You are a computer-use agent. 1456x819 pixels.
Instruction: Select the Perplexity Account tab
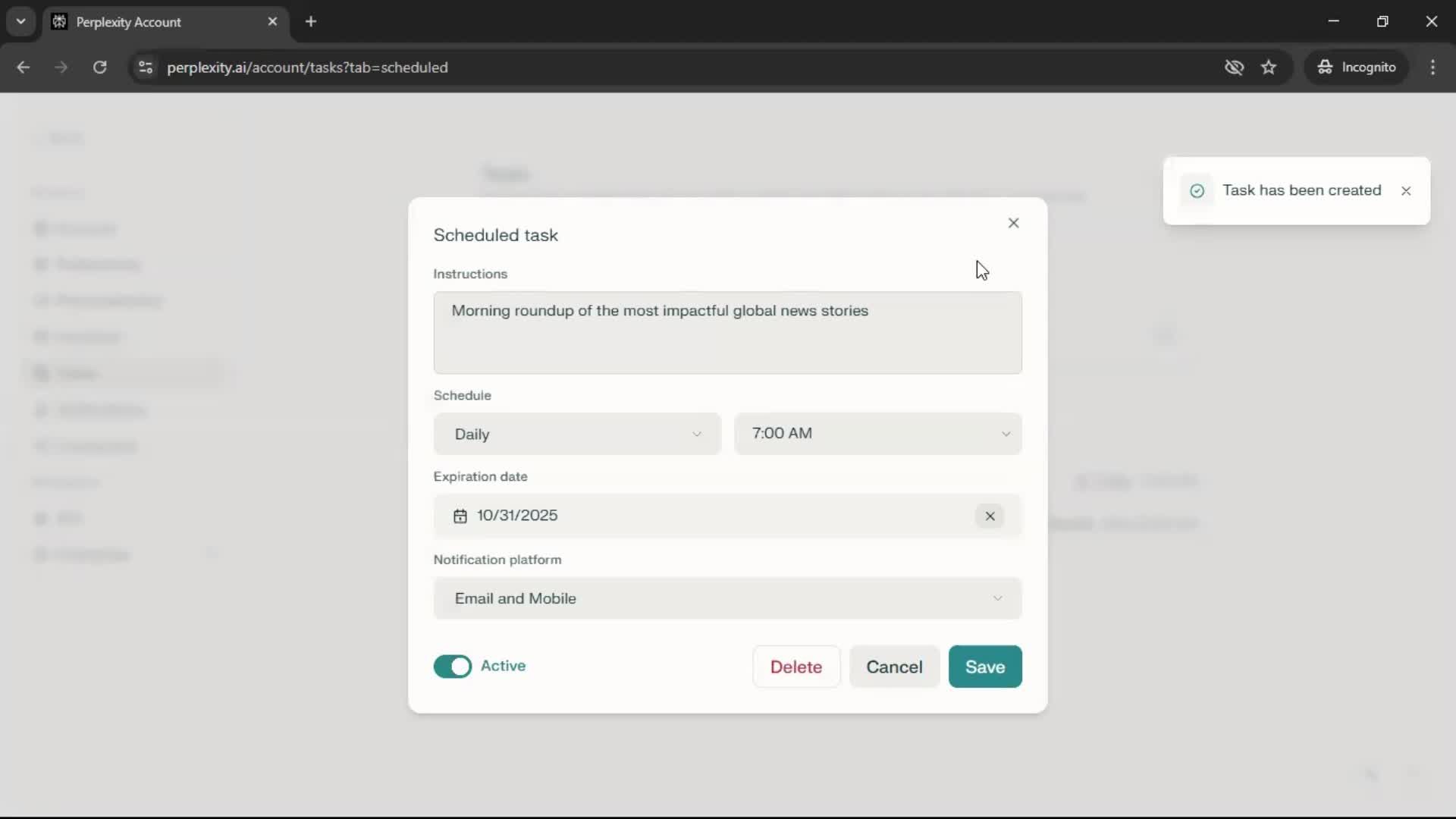click(129, 22)
